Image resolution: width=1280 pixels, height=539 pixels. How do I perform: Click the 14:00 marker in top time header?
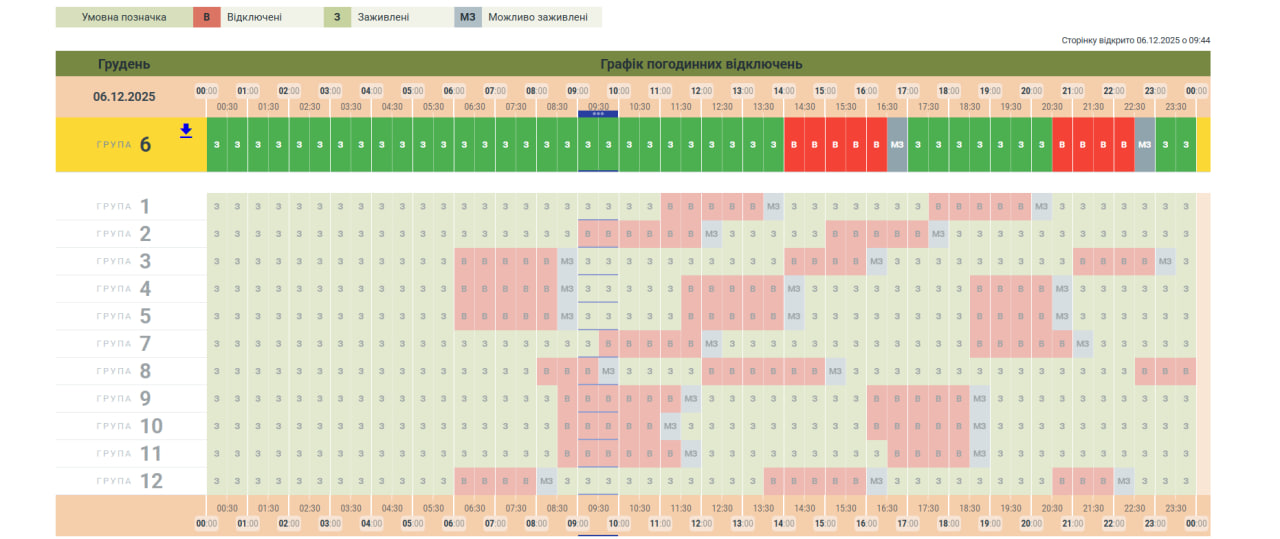784,91
